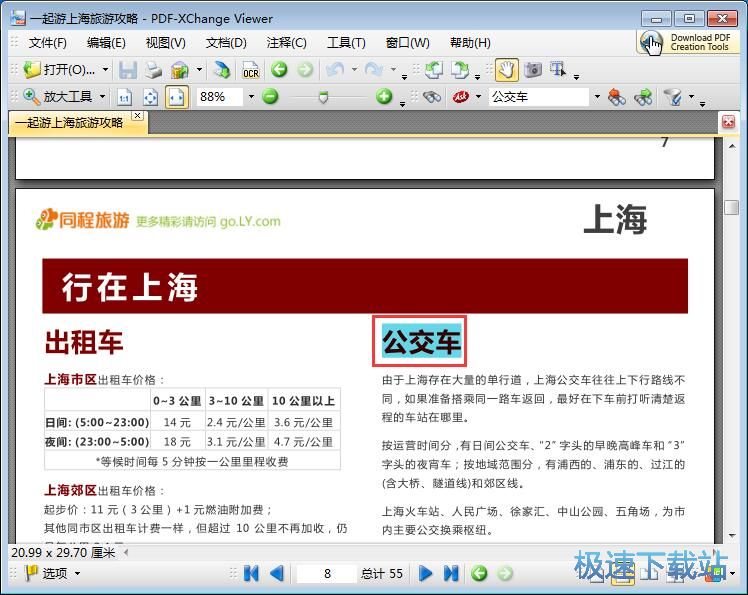Open the 注释(C) menu

pos(287,43)
